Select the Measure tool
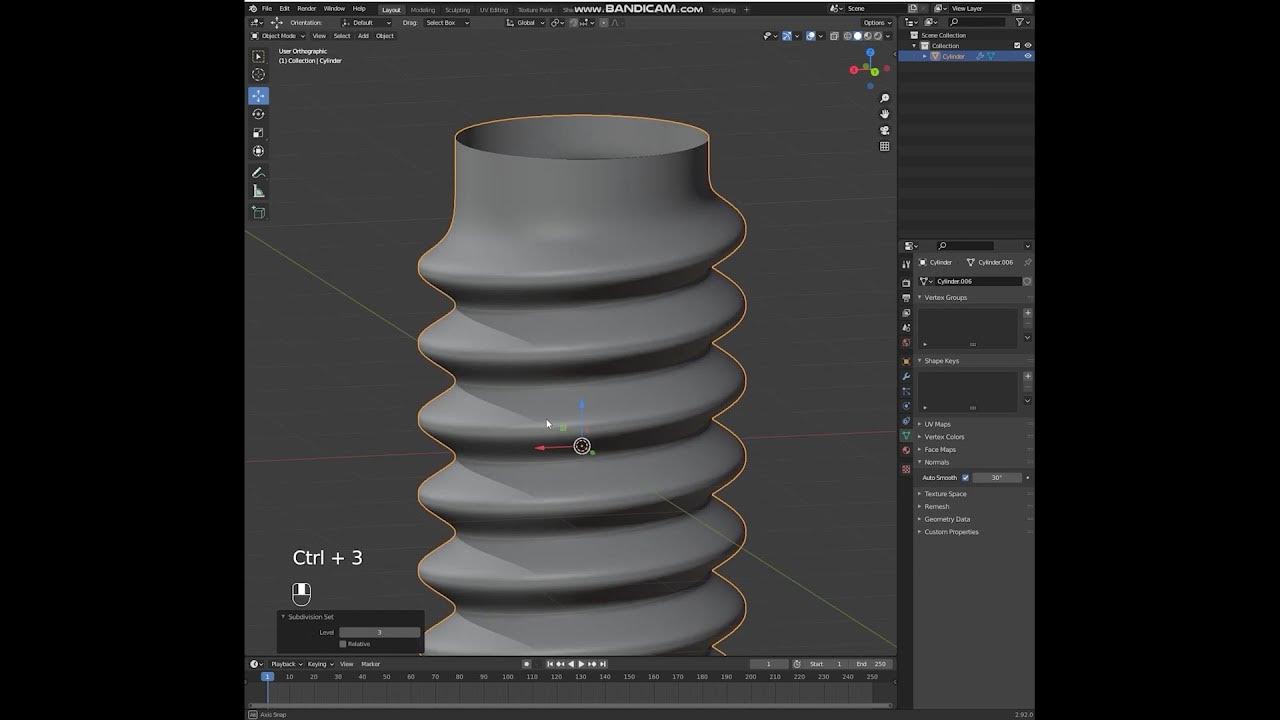The image size is (1280, 720). point(258,191)
